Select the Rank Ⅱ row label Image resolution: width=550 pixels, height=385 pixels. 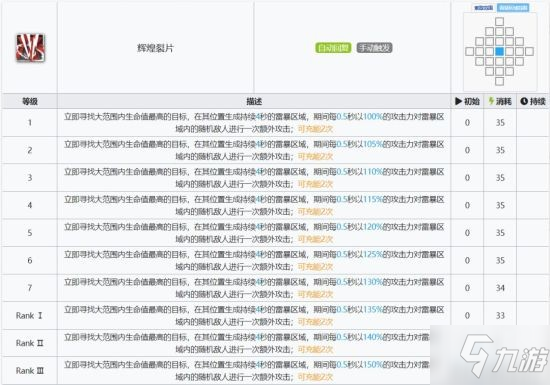tap(29, 343)
